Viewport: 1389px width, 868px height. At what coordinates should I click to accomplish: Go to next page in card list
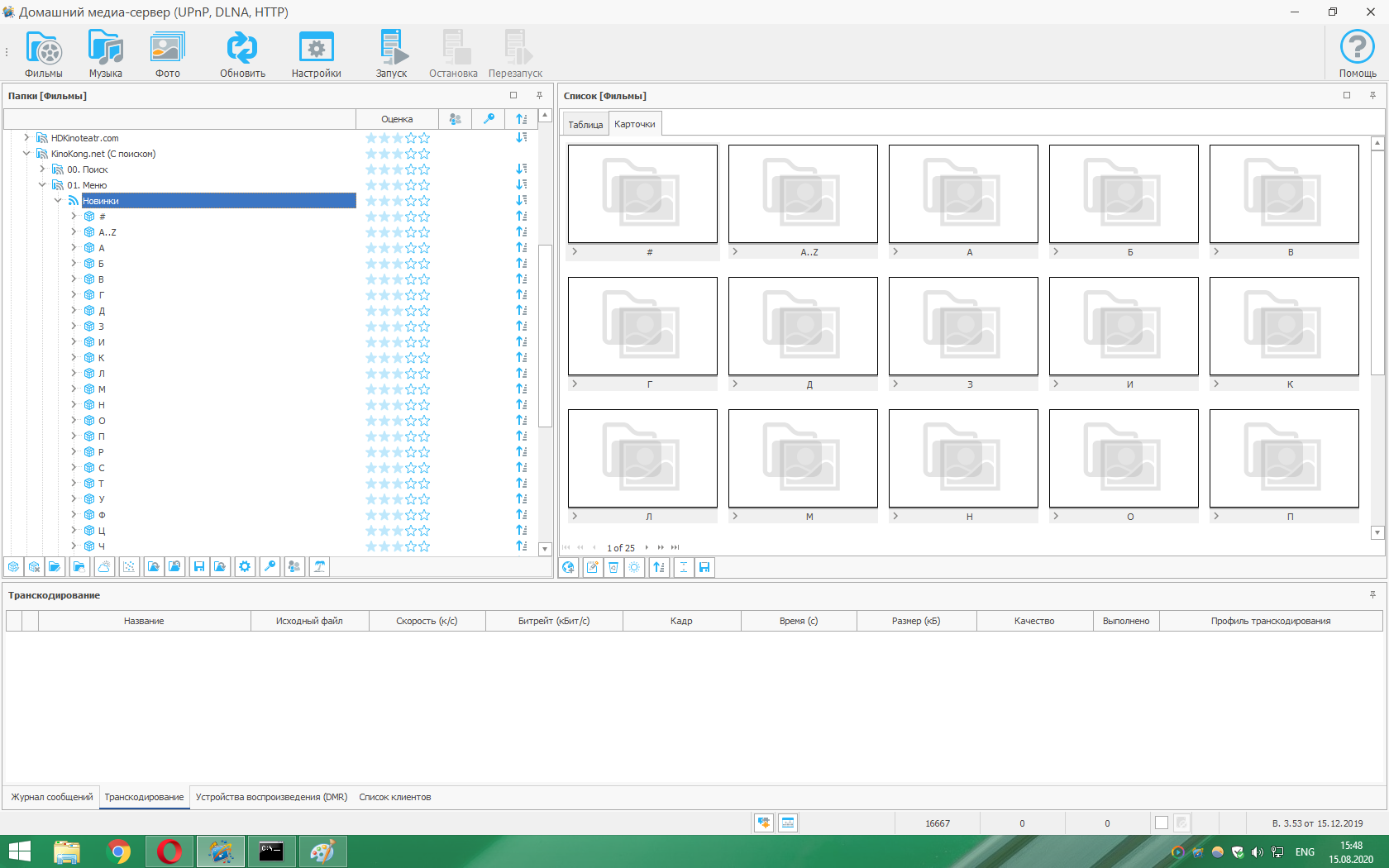(x=647, y=547)
